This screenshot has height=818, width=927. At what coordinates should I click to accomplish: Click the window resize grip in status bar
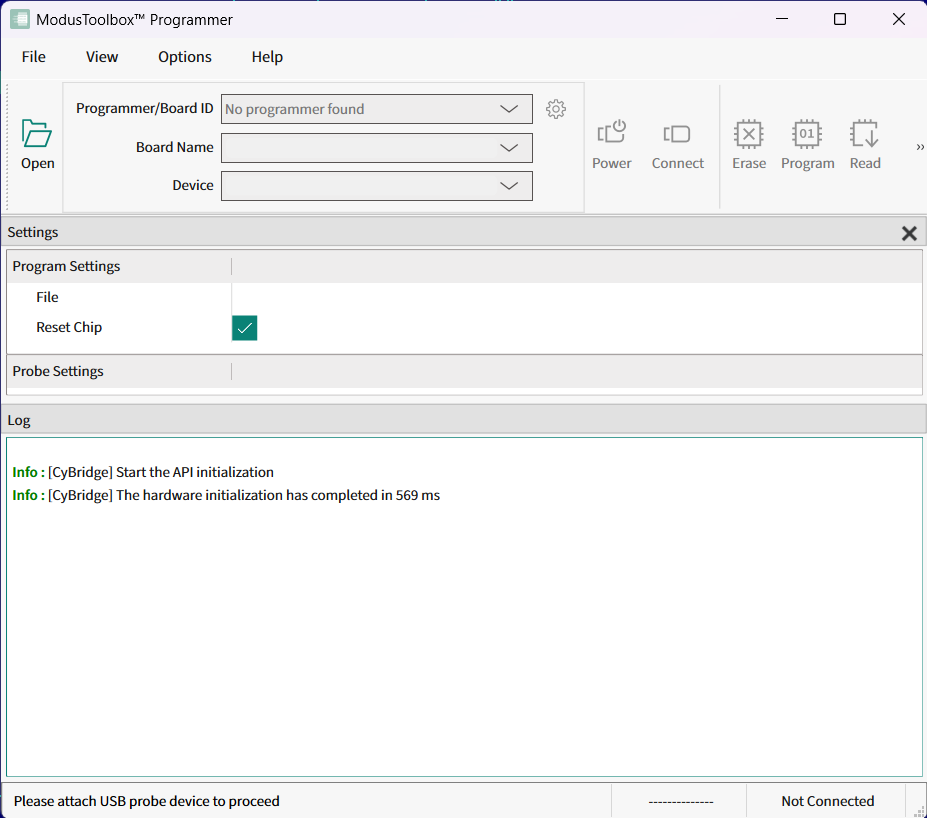[919, 811]
